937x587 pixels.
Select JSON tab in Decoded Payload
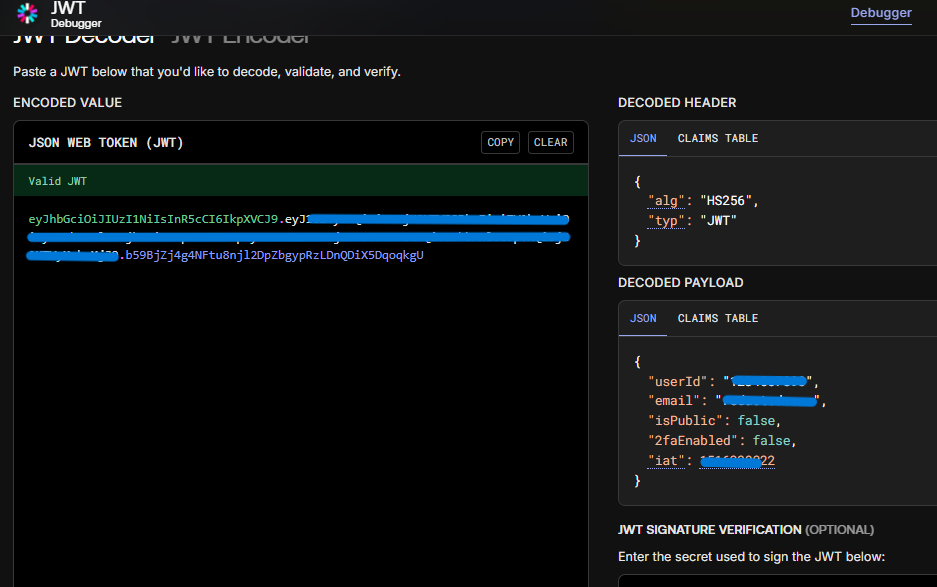643,318
